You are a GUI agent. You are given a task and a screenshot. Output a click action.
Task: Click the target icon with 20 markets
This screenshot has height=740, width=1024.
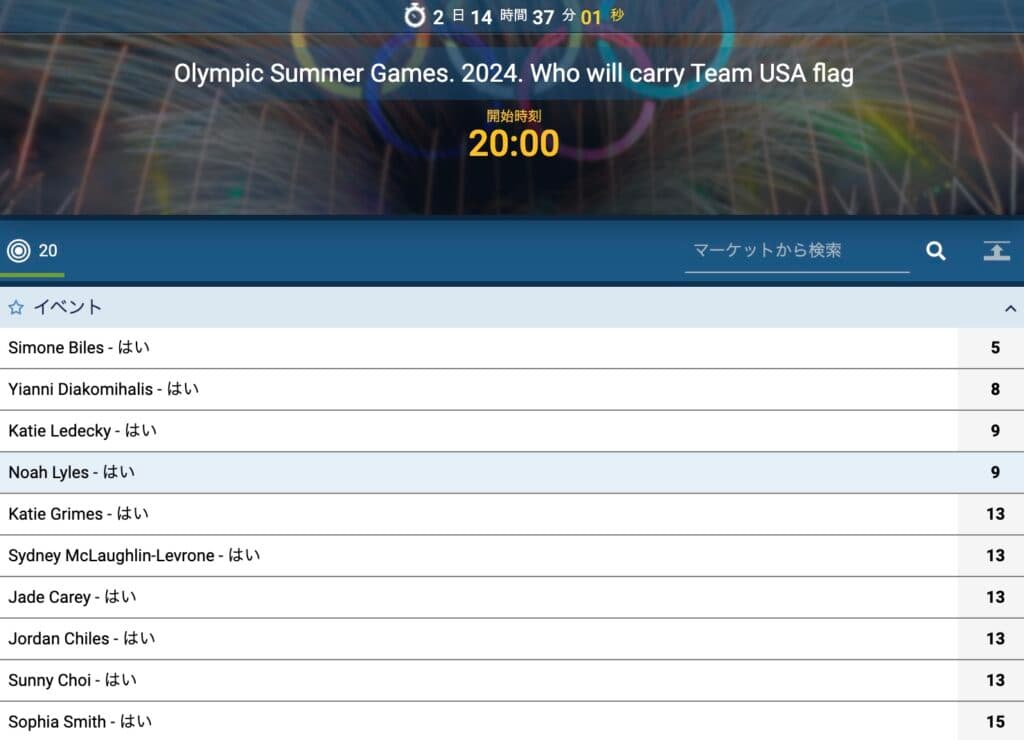[x=19, y=250]
